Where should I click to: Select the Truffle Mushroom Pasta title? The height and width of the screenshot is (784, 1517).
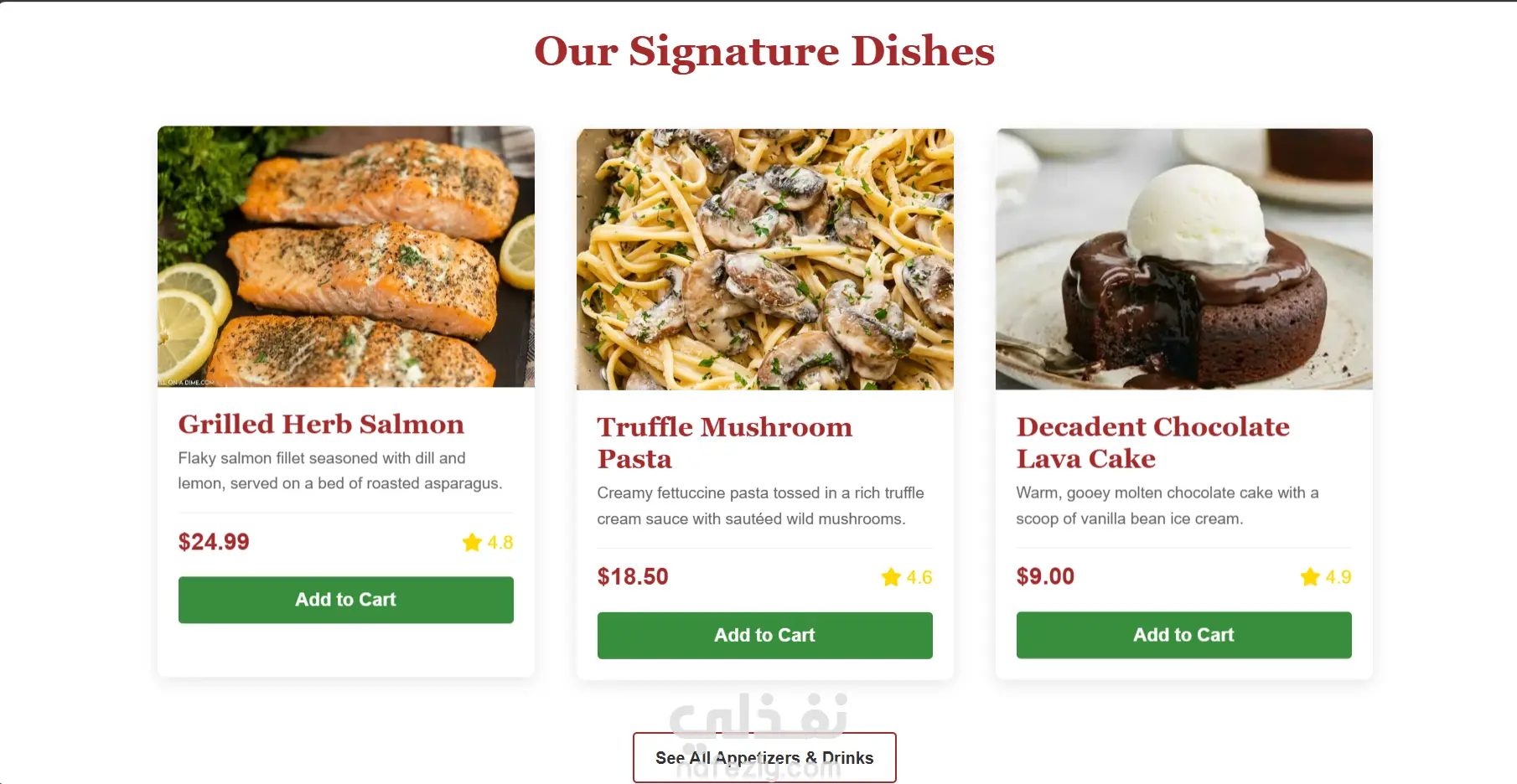[x=725, y=443]
